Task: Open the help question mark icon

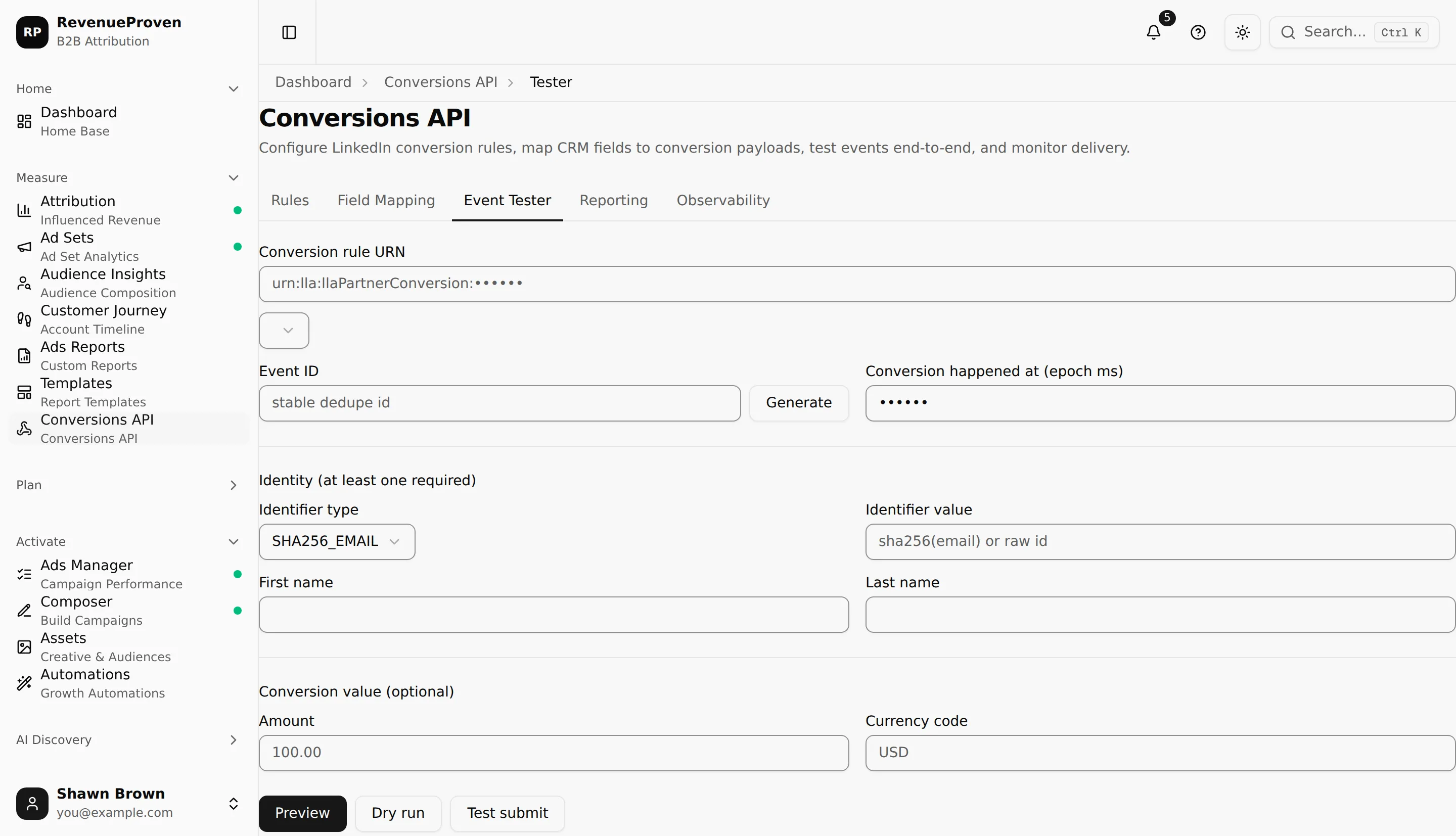Action: click(x=1198, y=32)
